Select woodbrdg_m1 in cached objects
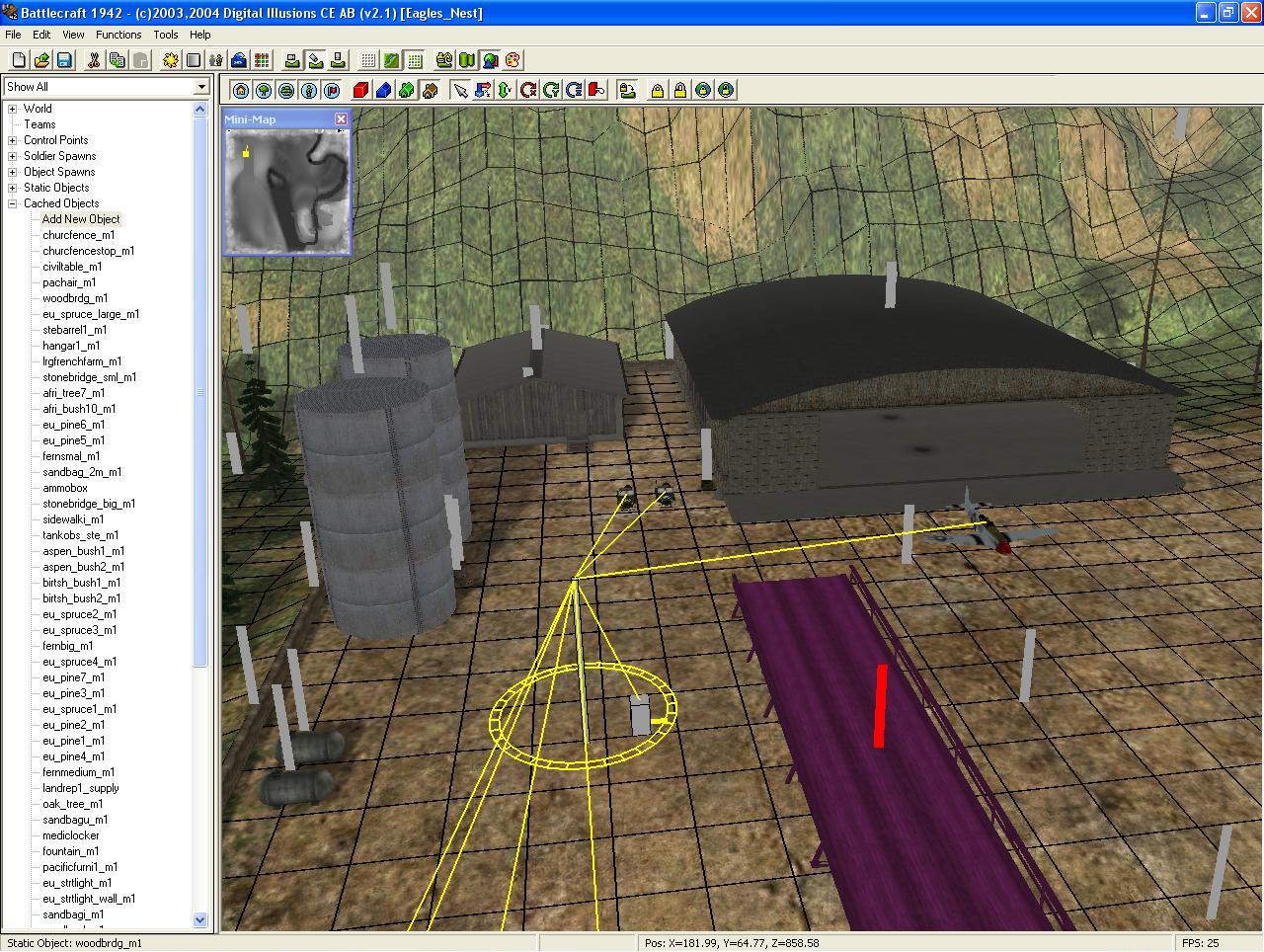 point(75,298)
